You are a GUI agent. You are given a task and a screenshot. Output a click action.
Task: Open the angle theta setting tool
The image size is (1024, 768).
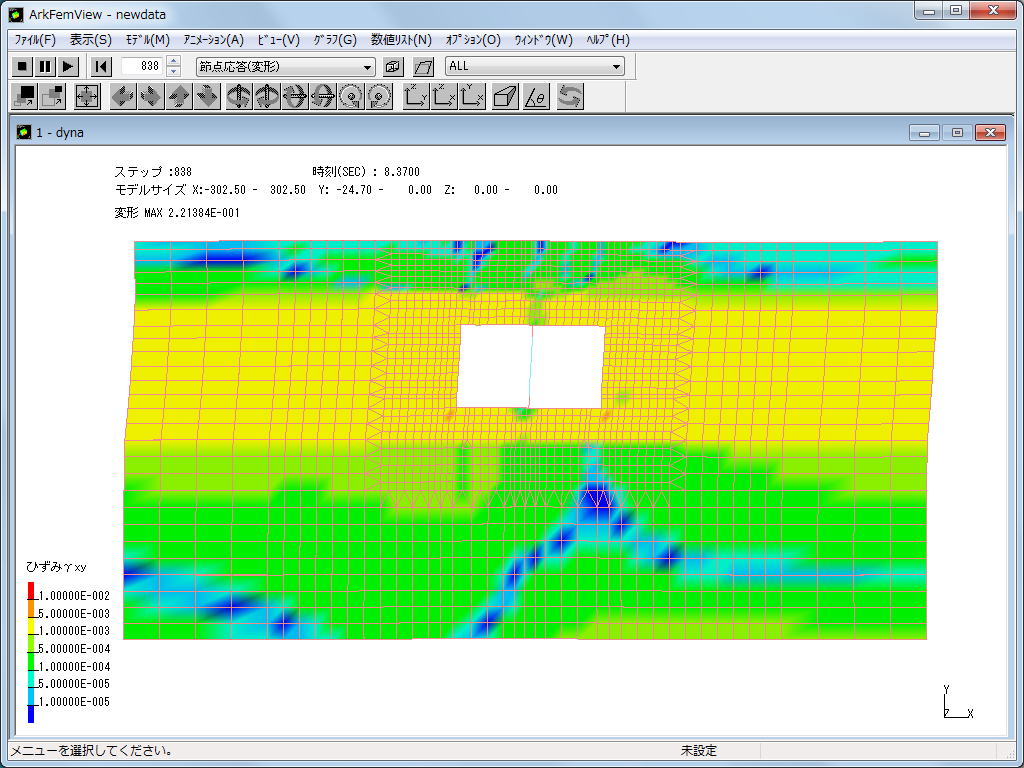pos(536,97)
